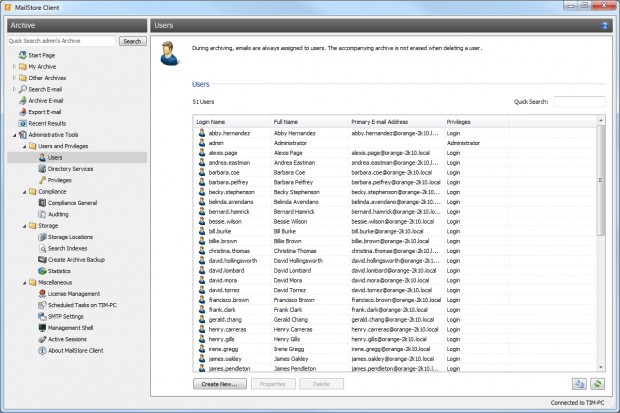Open the SMTP Settings icon
The width and height of the screenshot is (620, 413).
[x=42, y=316]
